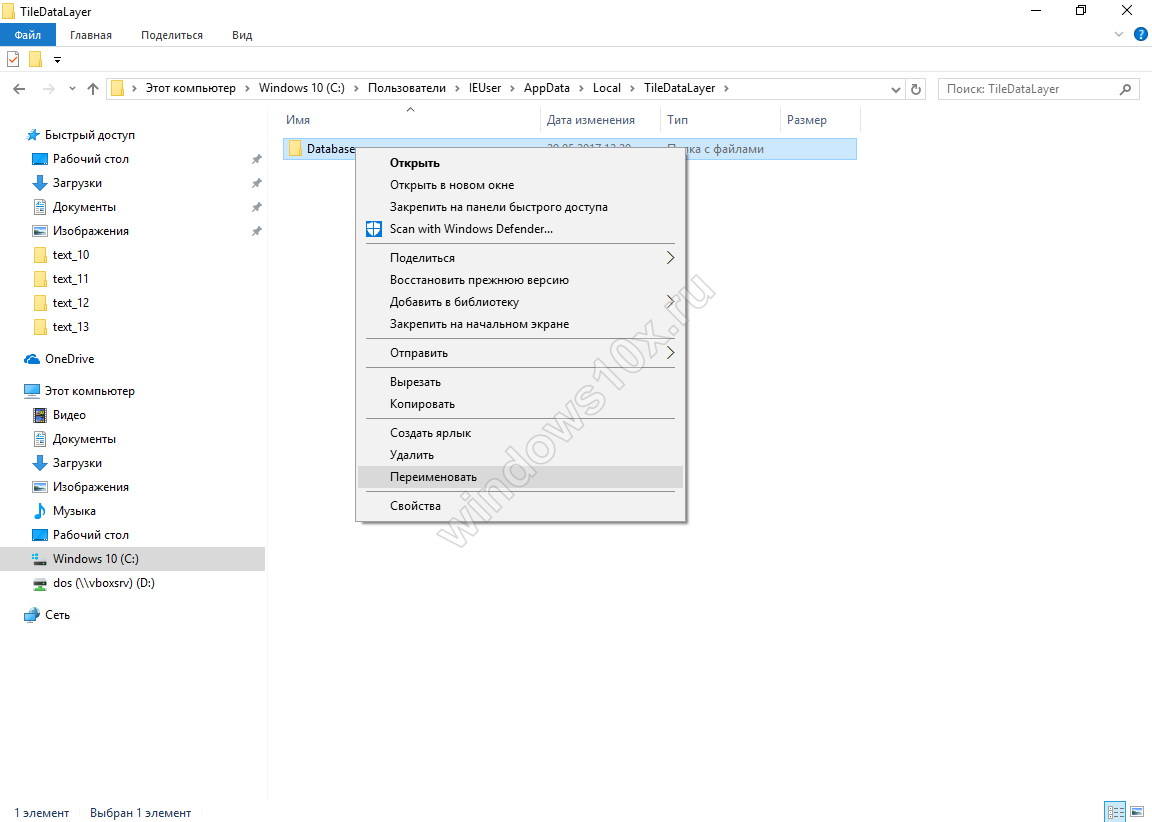Select Переименовать in context menu
Image resolution: width=1152 pixels, height=822 pixels.
pos(433,477)
